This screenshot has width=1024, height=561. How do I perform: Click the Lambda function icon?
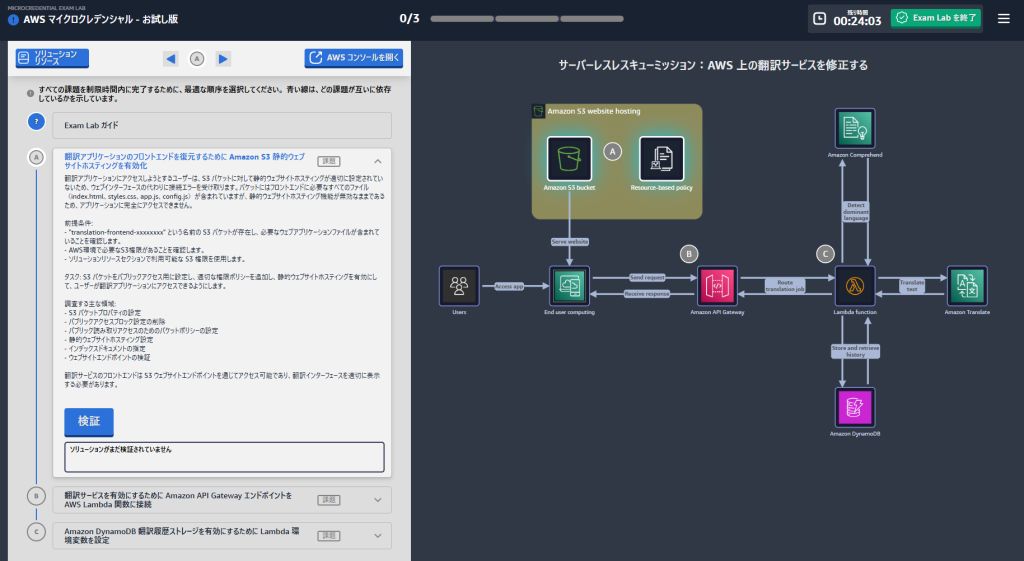(855, 285)
